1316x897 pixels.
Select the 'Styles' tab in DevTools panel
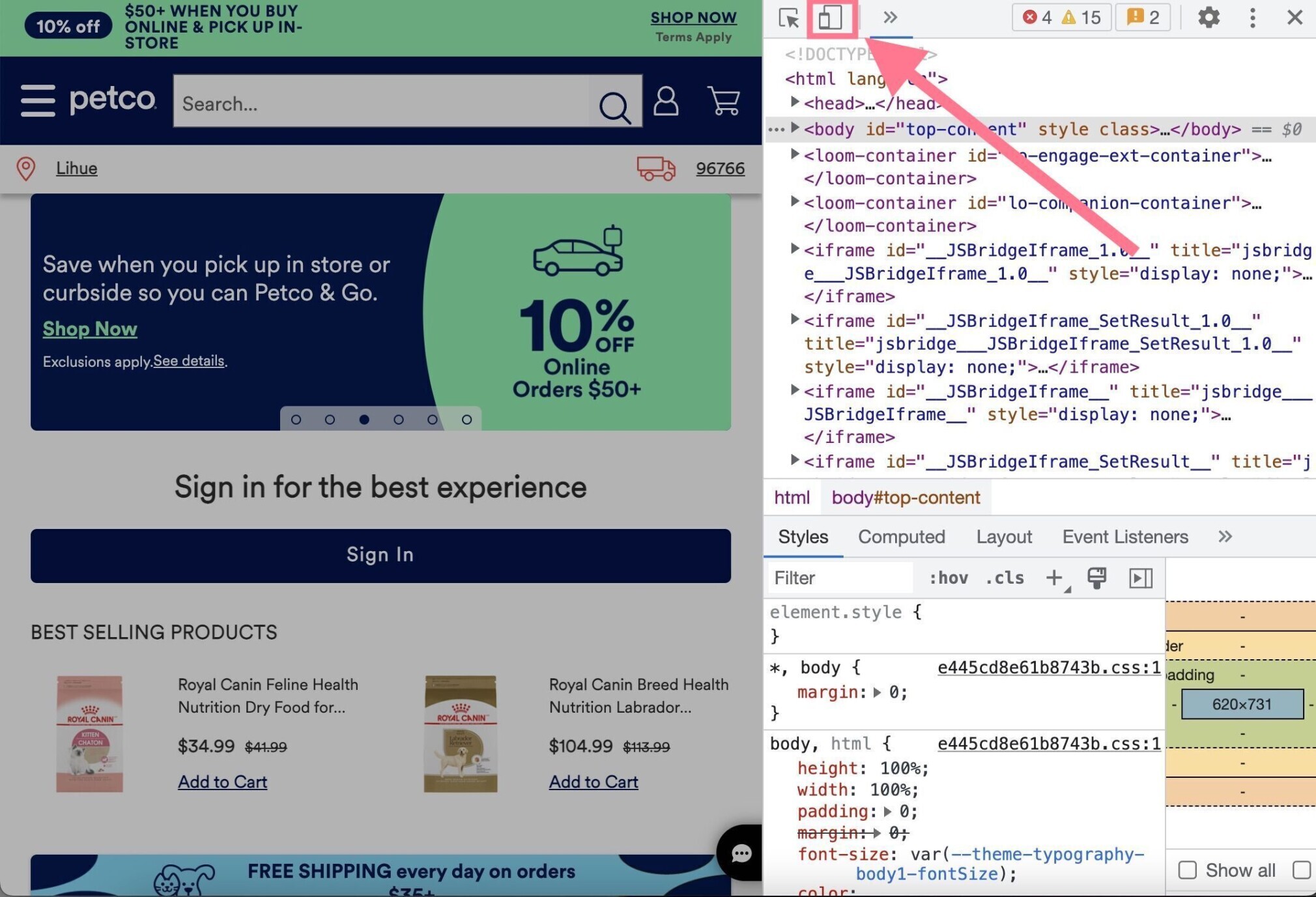click(803, 536)
